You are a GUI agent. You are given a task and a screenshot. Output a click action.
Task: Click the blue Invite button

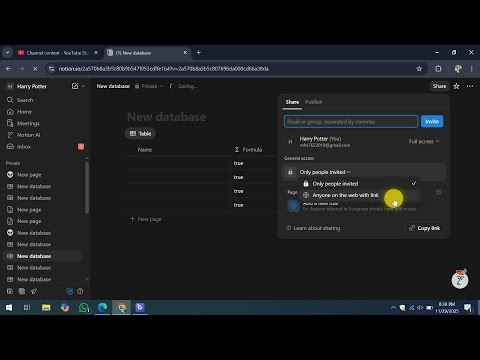pos(432,122)
